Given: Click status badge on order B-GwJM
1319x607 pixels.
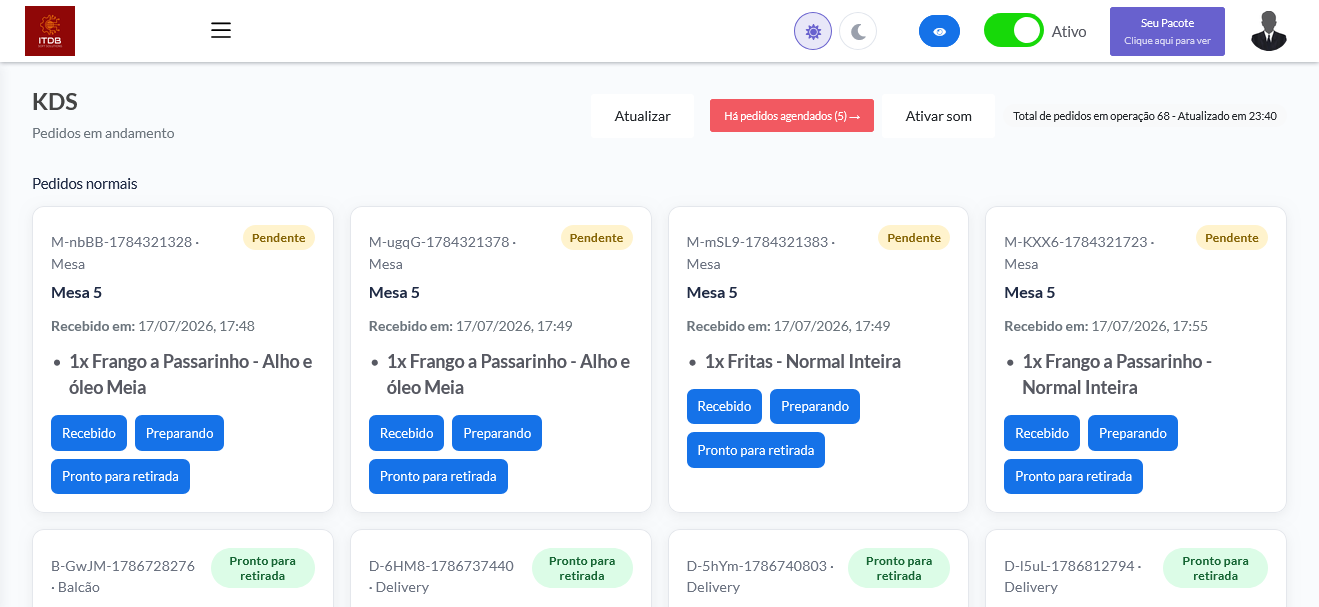Looking at the screenshot, I should pos(263,568).
